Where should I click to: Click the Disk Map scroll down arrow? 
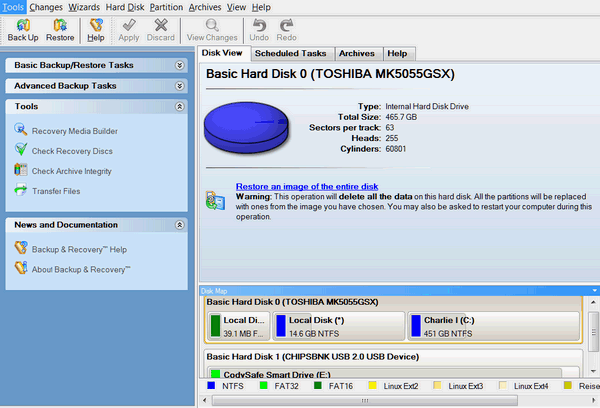tap(593, 371)
